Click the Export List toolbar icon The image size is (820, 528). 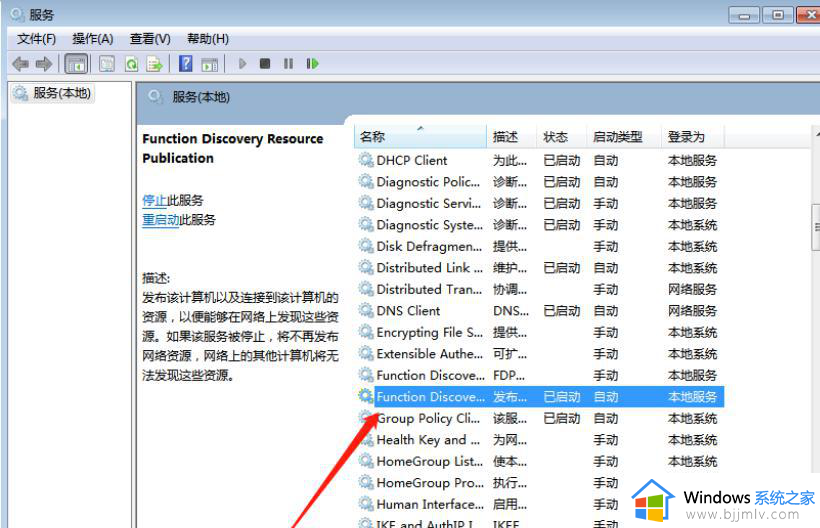(x=155, y=64)
